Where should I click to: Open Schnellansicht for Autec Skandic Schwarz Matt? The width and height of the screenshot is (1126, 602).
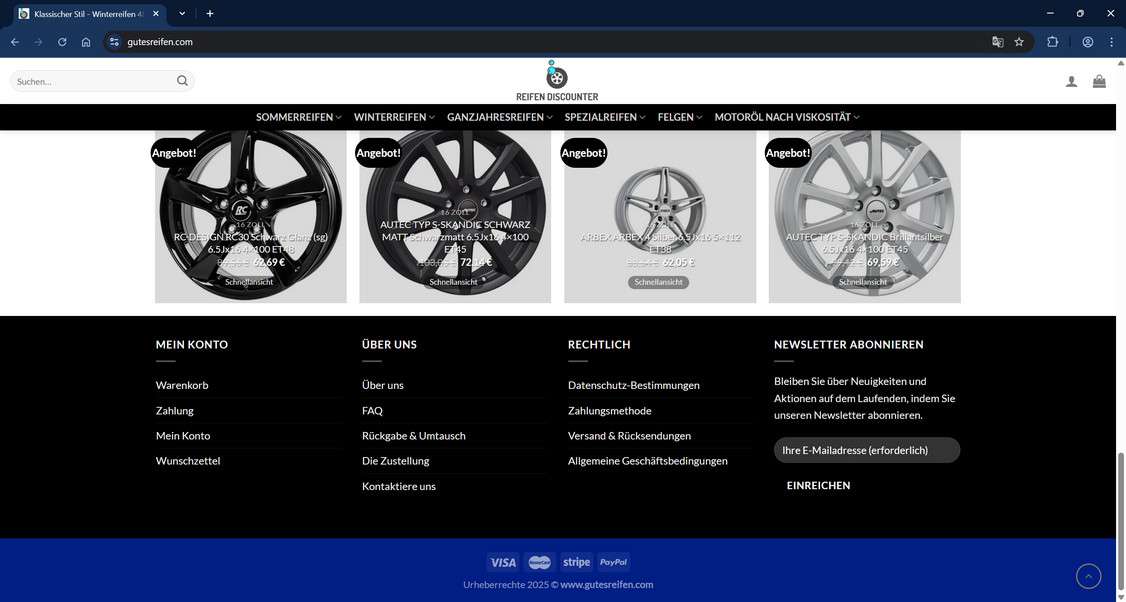coord(454,282)
